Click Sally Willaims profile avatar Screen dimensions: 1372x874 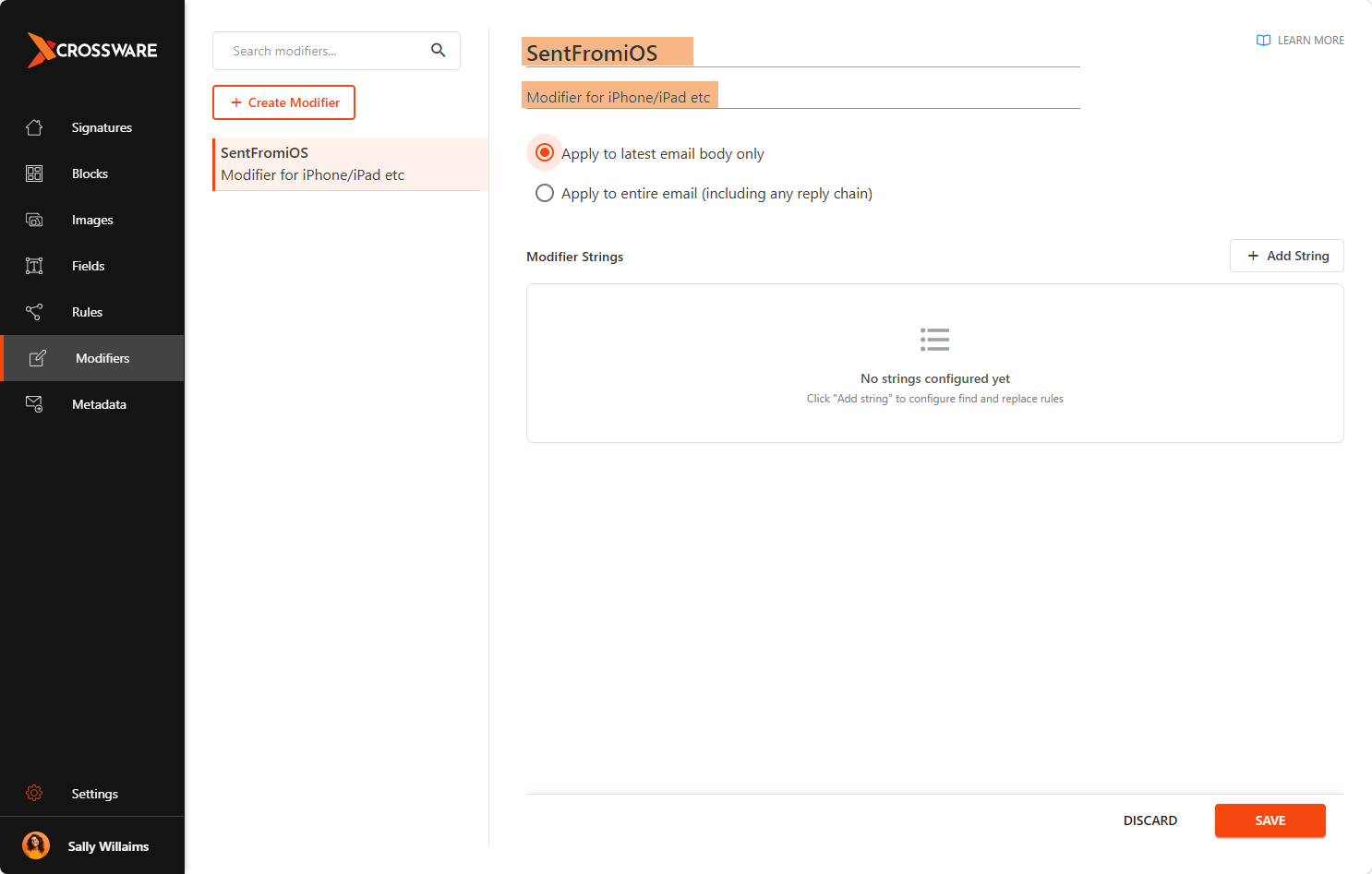(36, 845)
